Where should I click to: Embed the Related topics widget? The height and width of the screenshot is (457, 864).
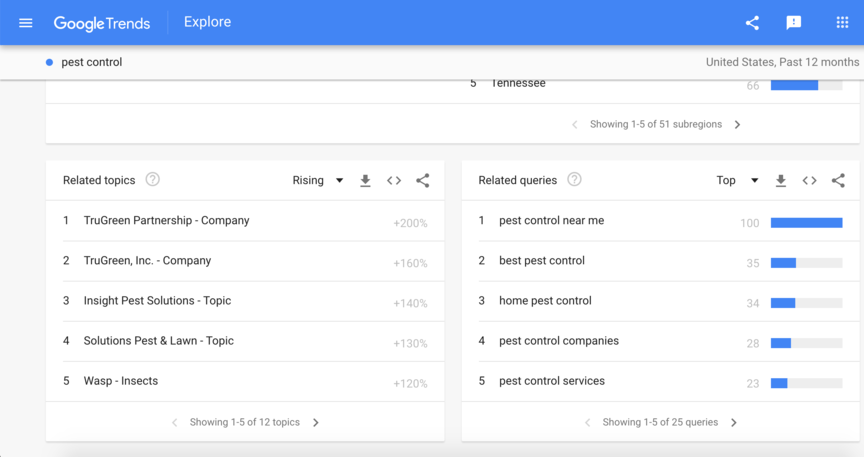coord(394,180)
